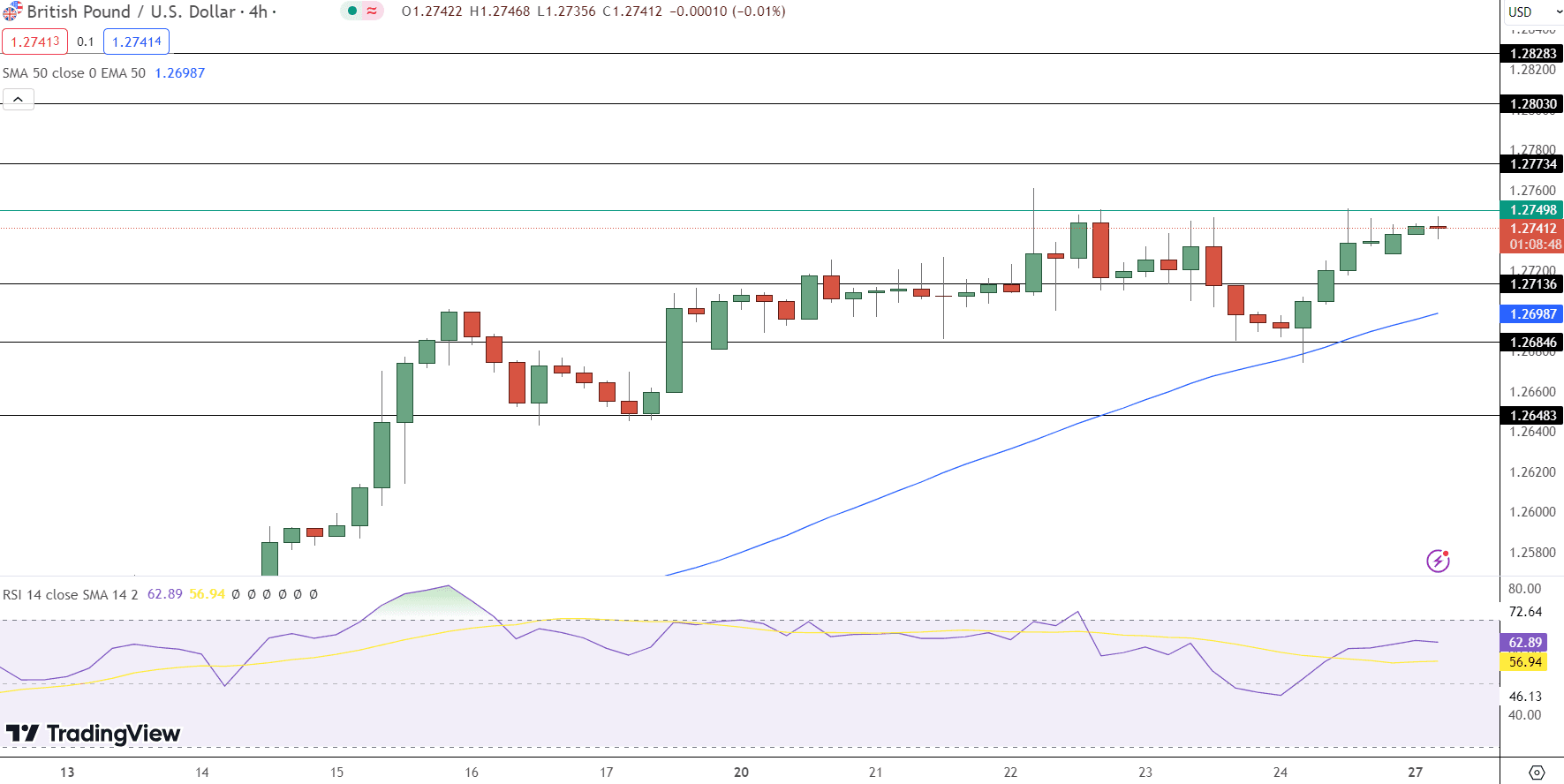Click the blue buy price 1.27414
Screen dimensions: 1564x784
pos(137,41)
